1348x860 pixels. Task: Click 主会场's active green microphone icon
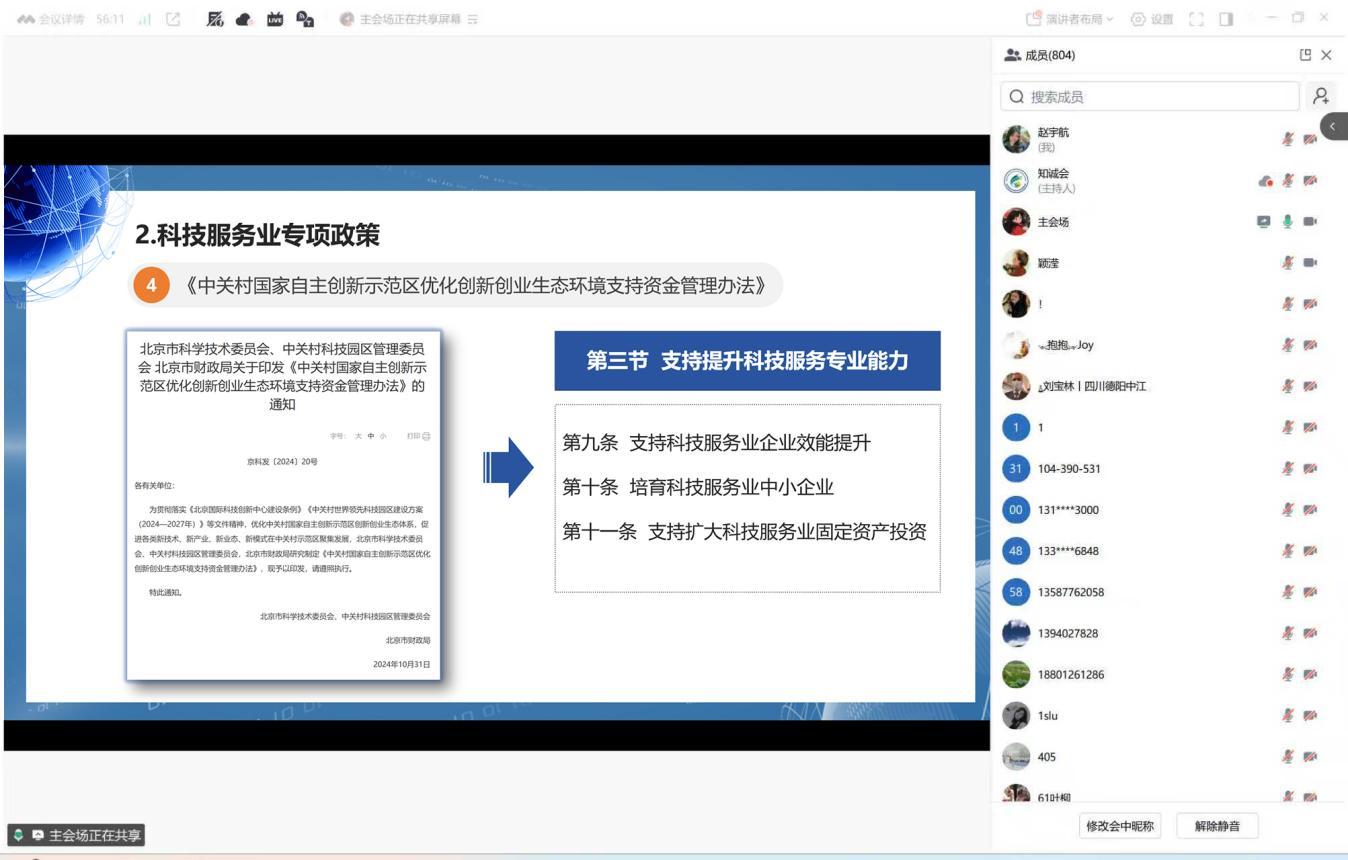point(1288,222)
